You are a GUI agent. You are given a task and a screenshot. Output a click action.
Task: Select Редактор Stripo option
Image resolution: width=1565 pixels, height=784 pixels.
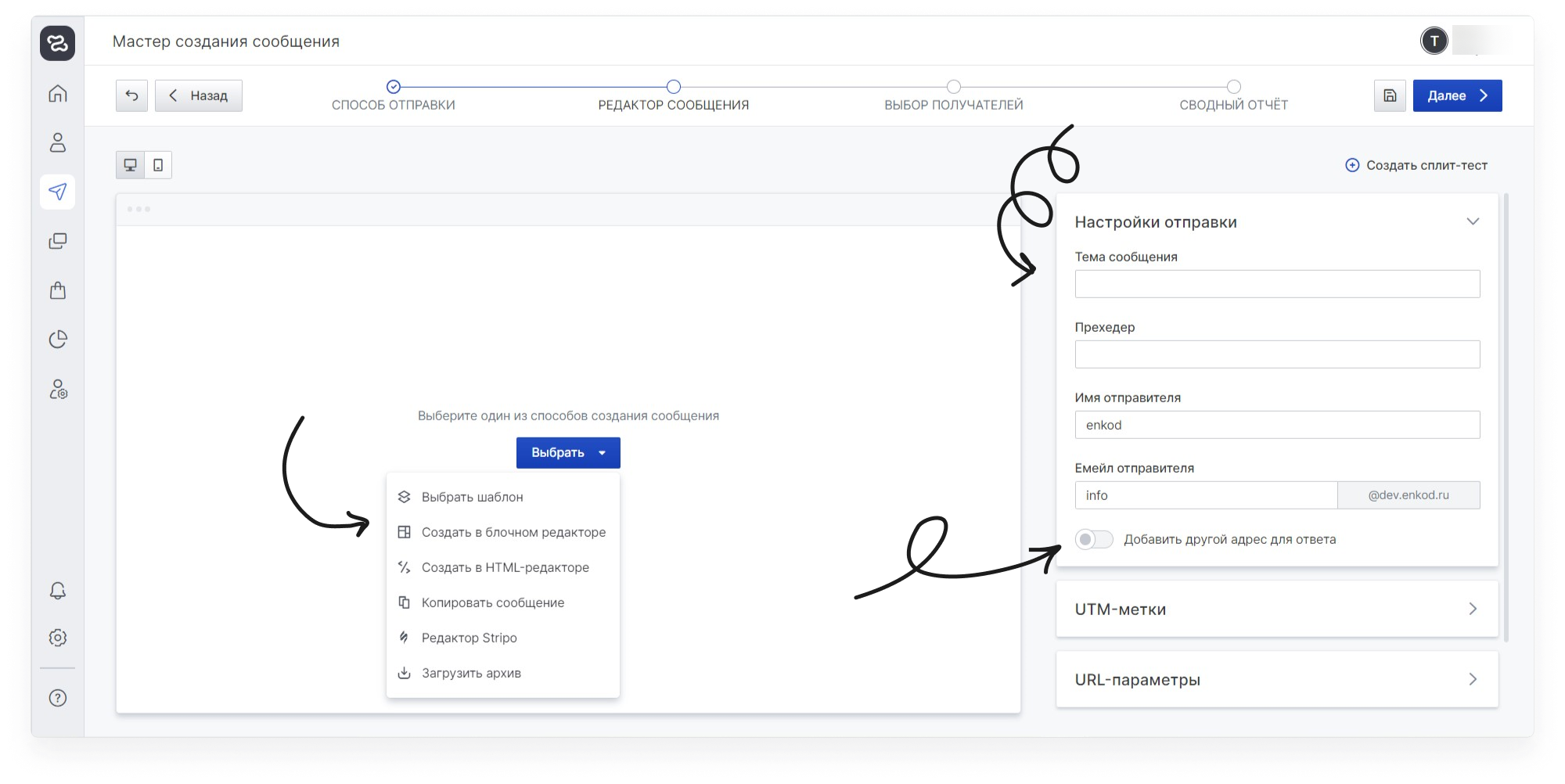[x=503, y=638]
